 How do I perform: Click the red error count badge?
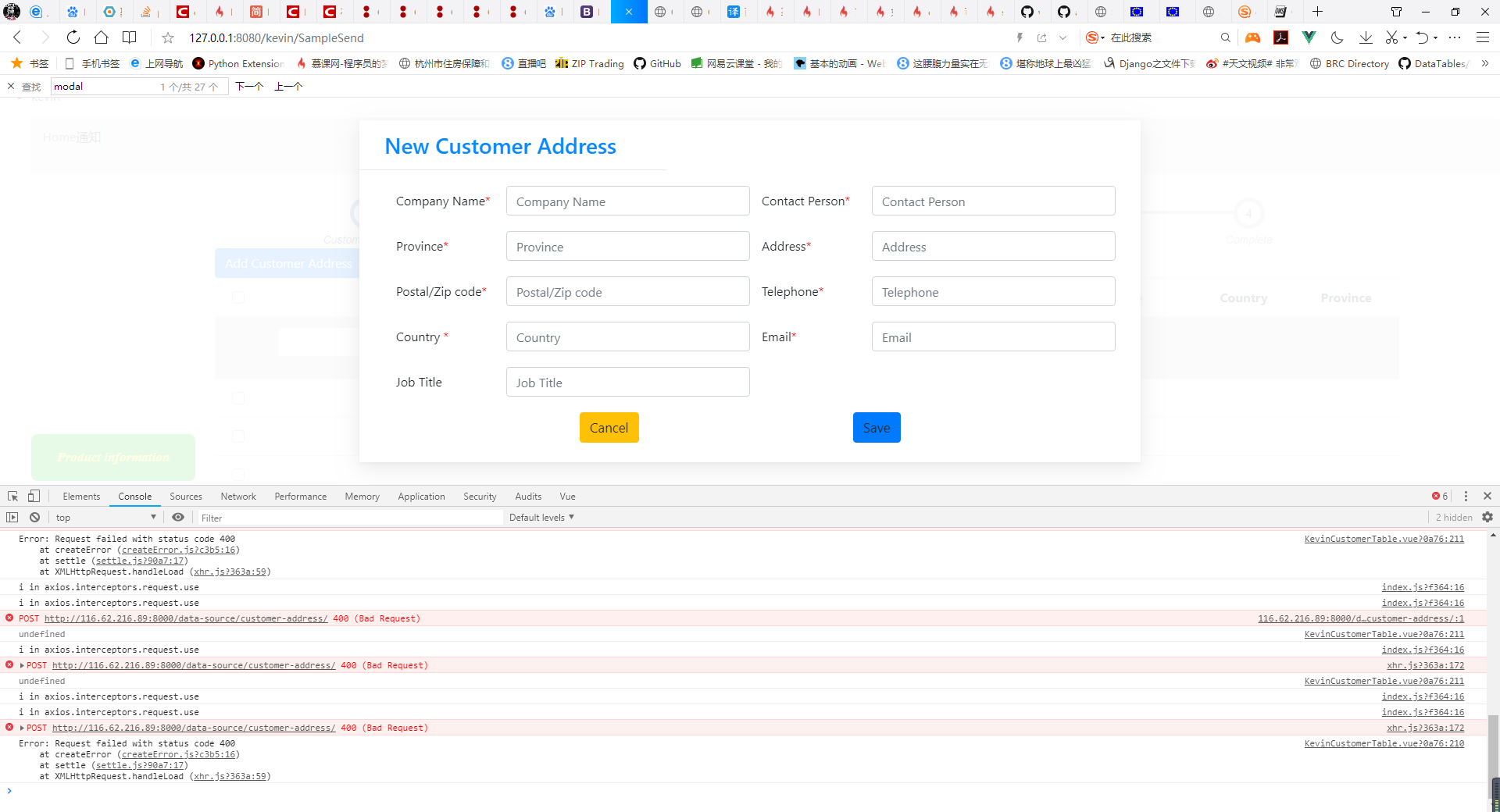point(1440,496)
